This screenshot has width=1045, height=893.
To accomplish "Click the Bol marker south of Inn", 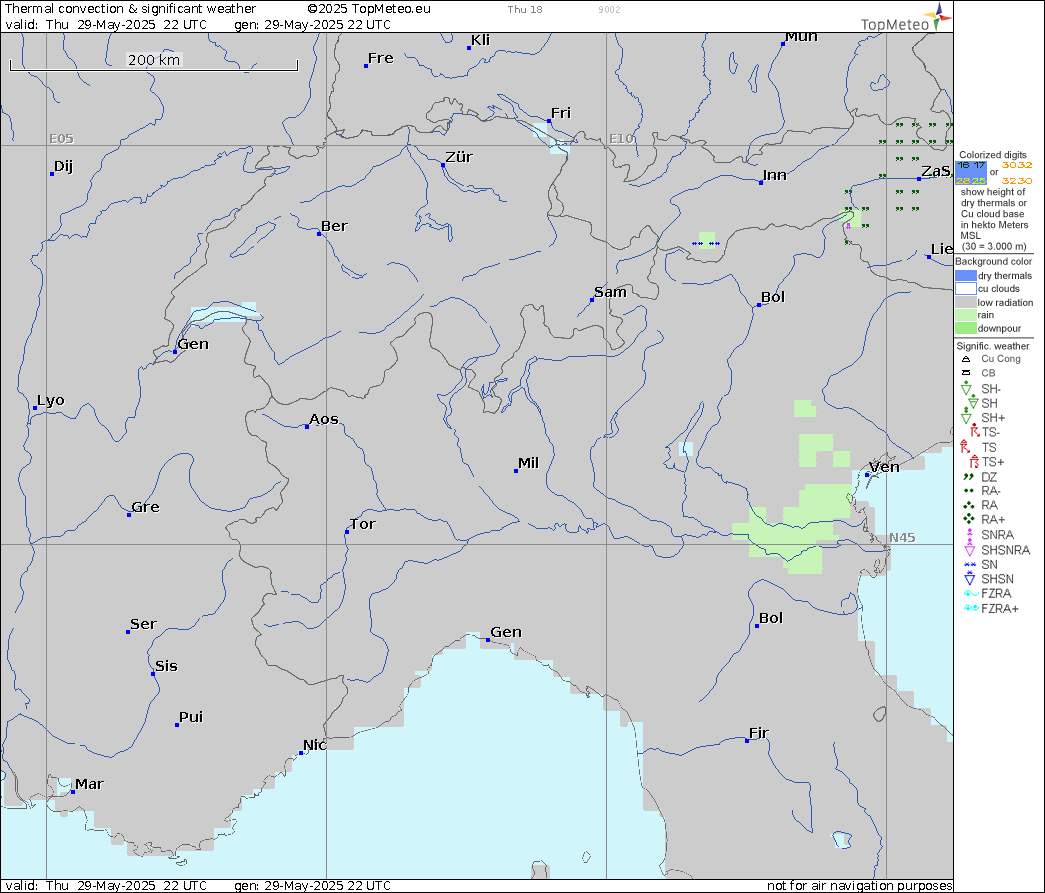I will click(x=758, y=305).
